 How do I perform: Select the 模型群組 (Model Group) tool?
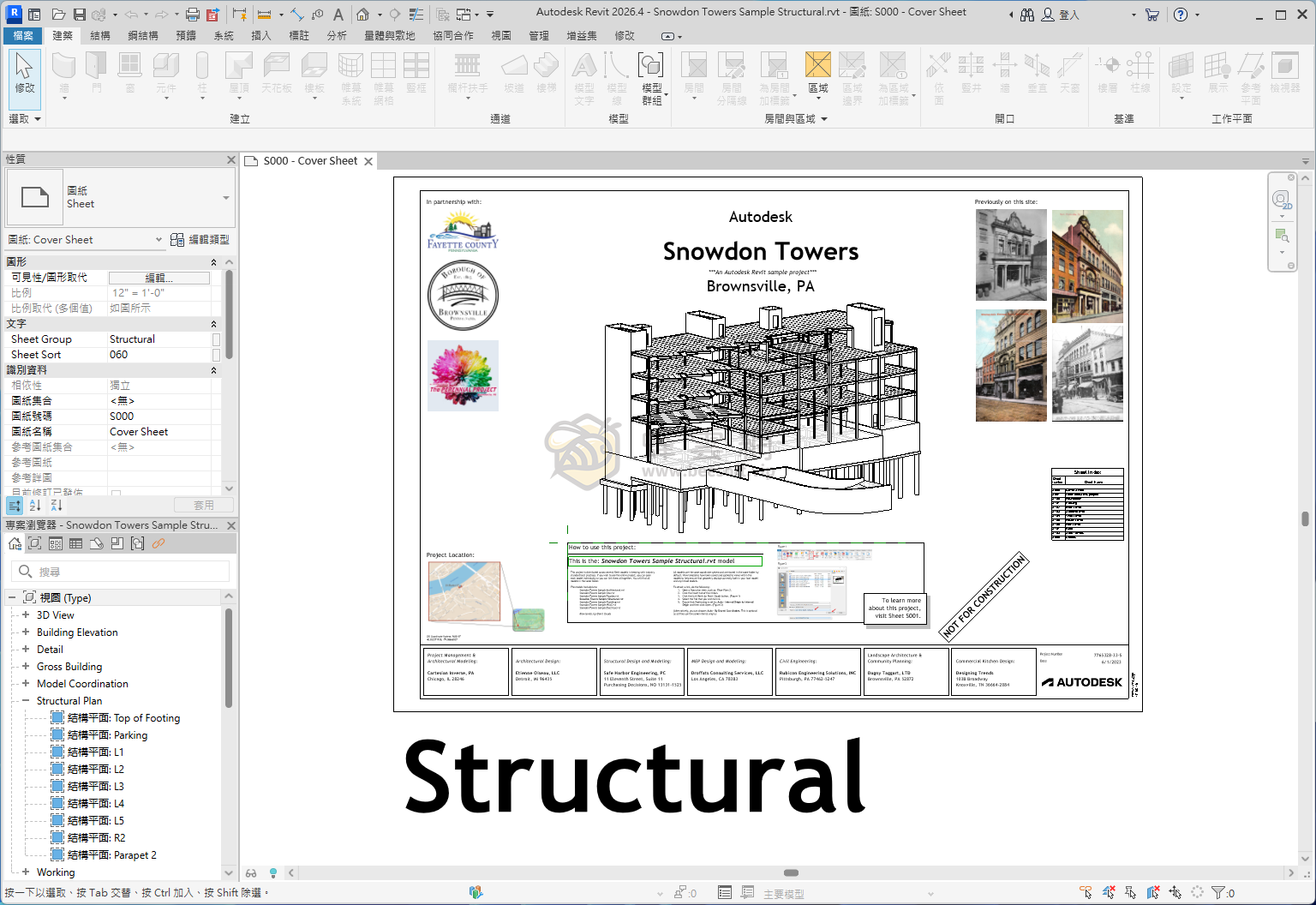click(651, 77)
